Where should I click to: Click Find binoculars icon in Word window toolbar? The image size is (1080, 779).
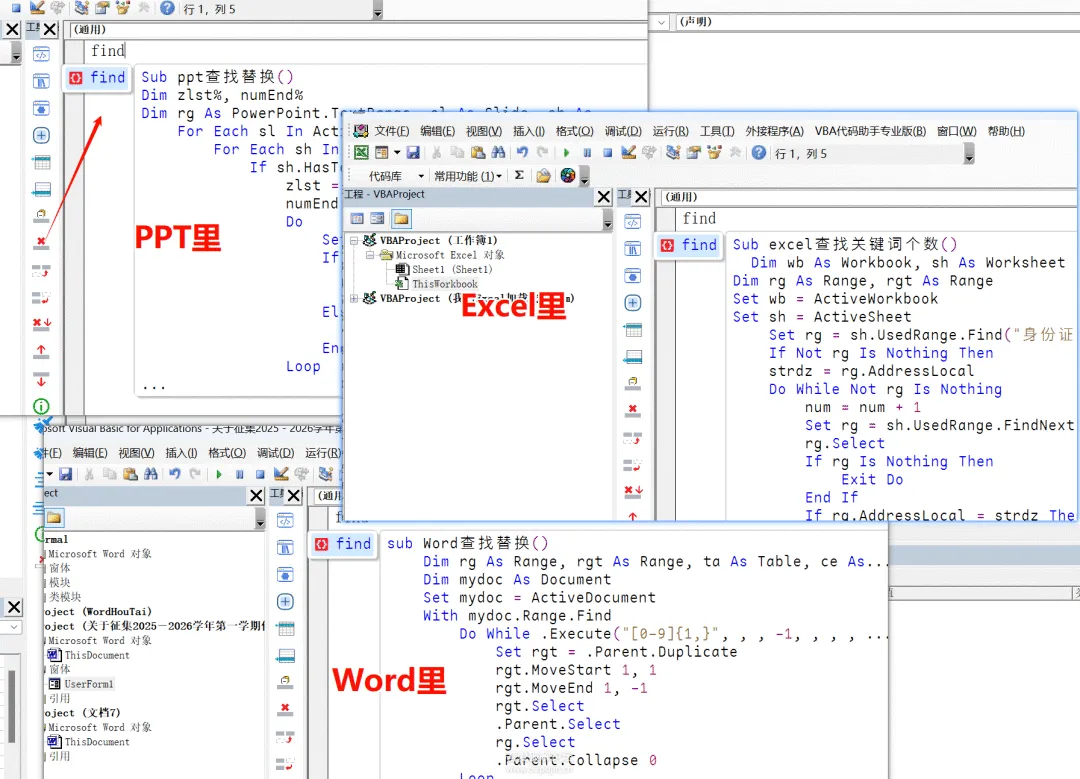tap(151, 474)
